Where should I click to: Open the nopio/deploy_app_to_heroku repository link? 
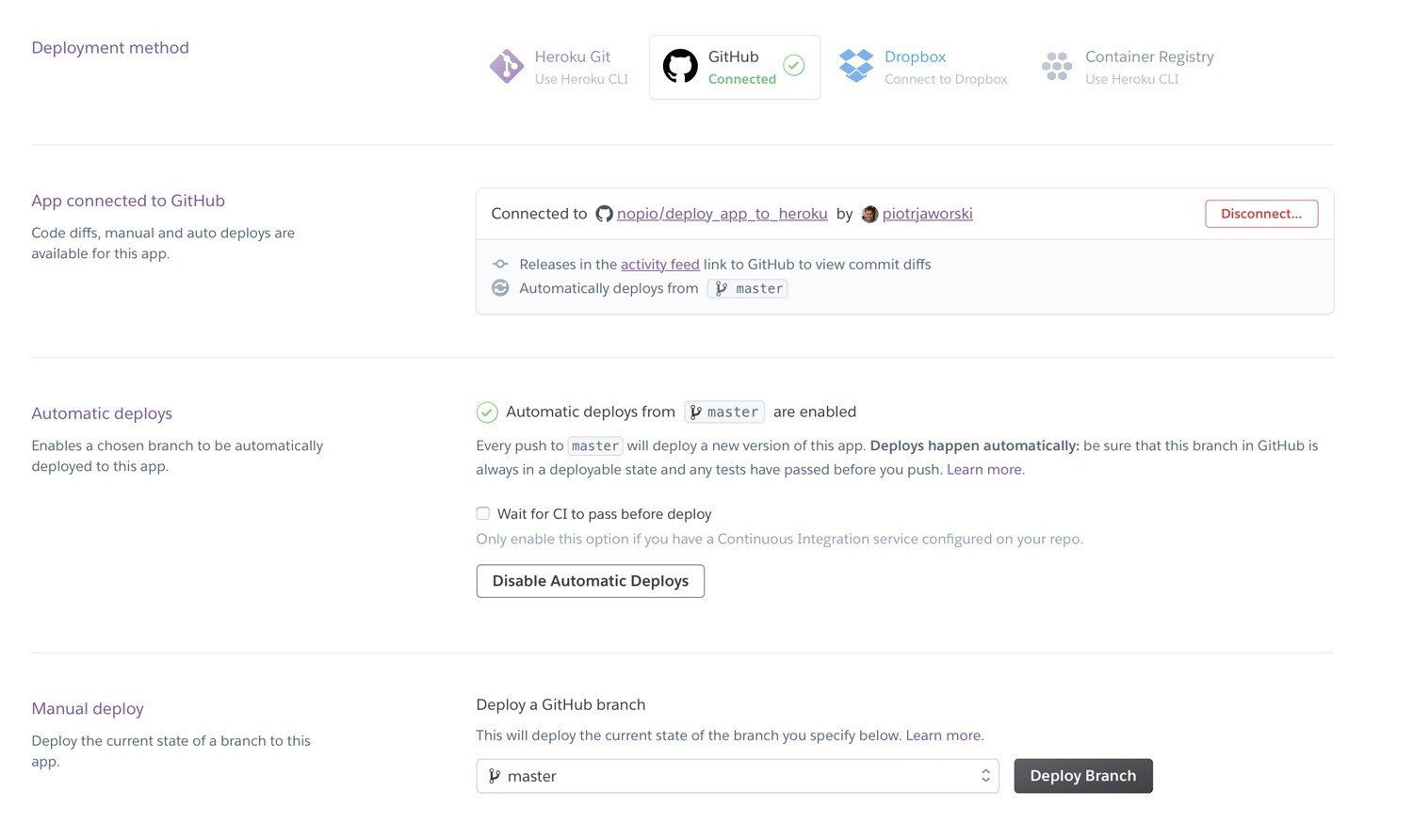click(723, 214)
